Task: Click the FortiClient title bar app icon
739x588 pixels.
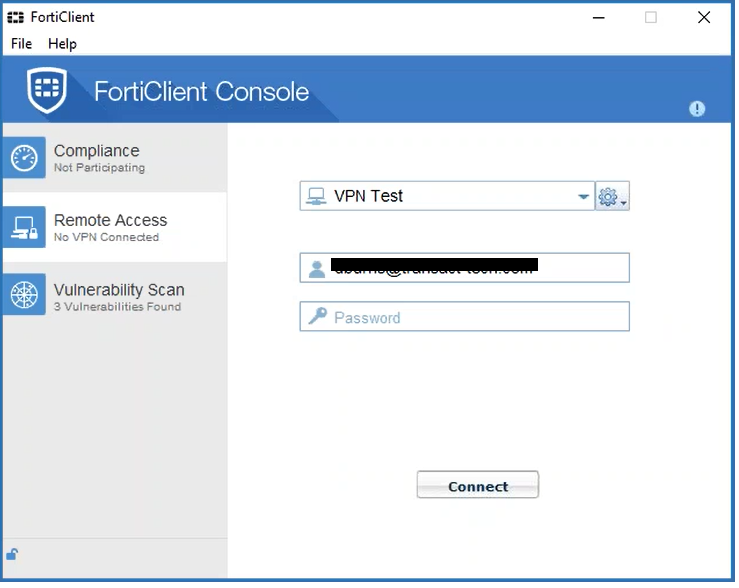Action: pyautogui.click(x=15, y=18)
